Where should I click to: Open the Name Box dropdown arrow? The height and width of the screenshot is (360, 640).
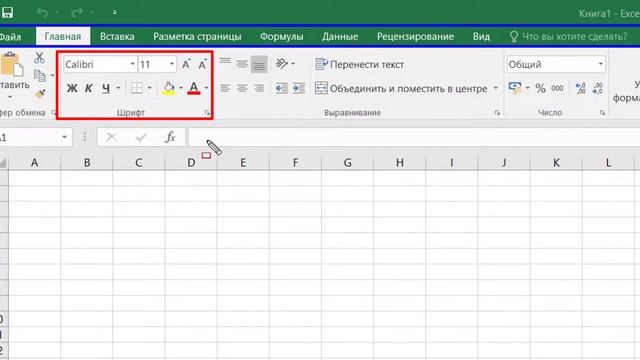pyautogui.click(x=64, y=137)
